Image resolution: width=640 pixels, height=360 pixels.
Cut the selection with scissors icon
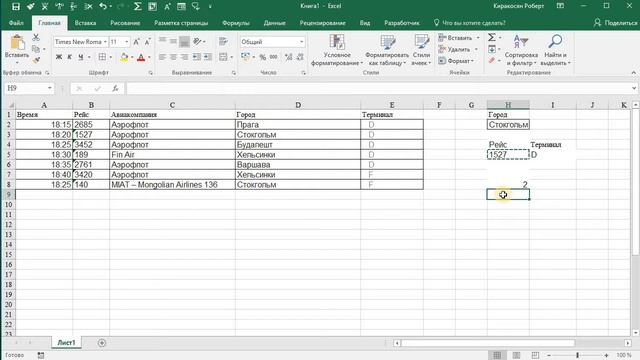36,38
